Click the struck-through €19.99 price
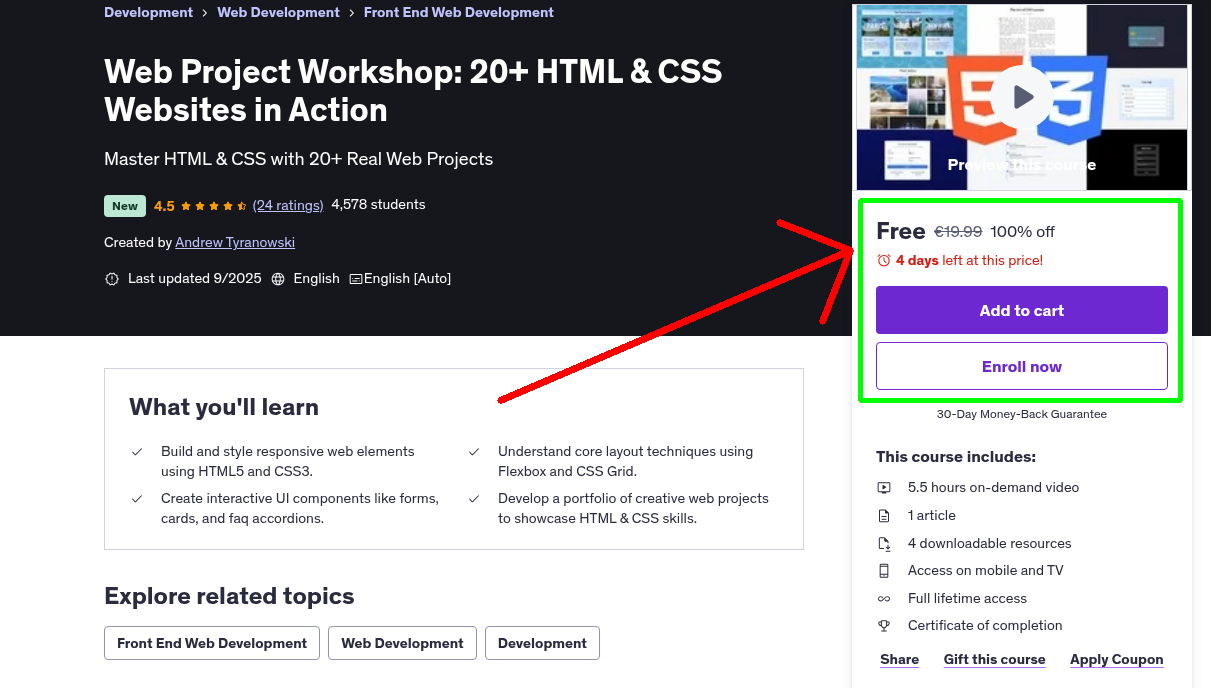Screen dimensions: 1211x688 958,232
